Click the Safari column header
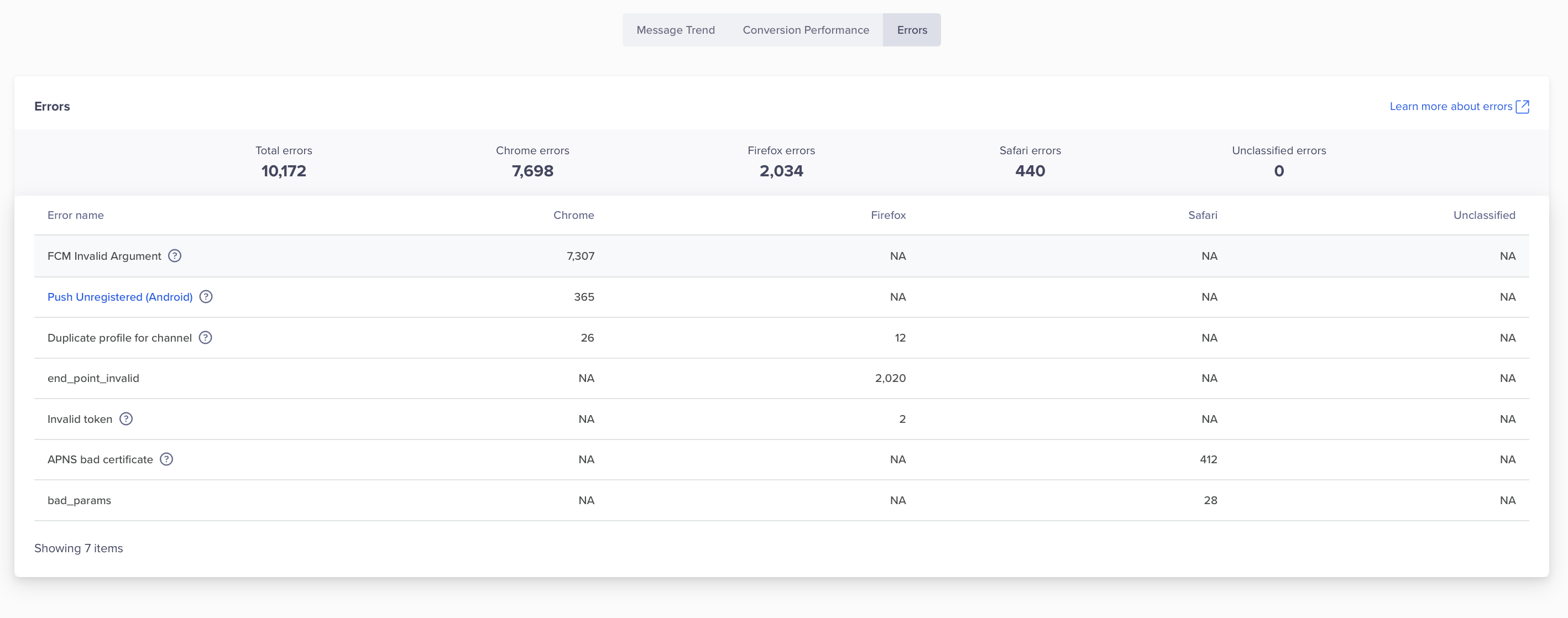Viewport: 1568px width, 618px height. [1202, 216]
